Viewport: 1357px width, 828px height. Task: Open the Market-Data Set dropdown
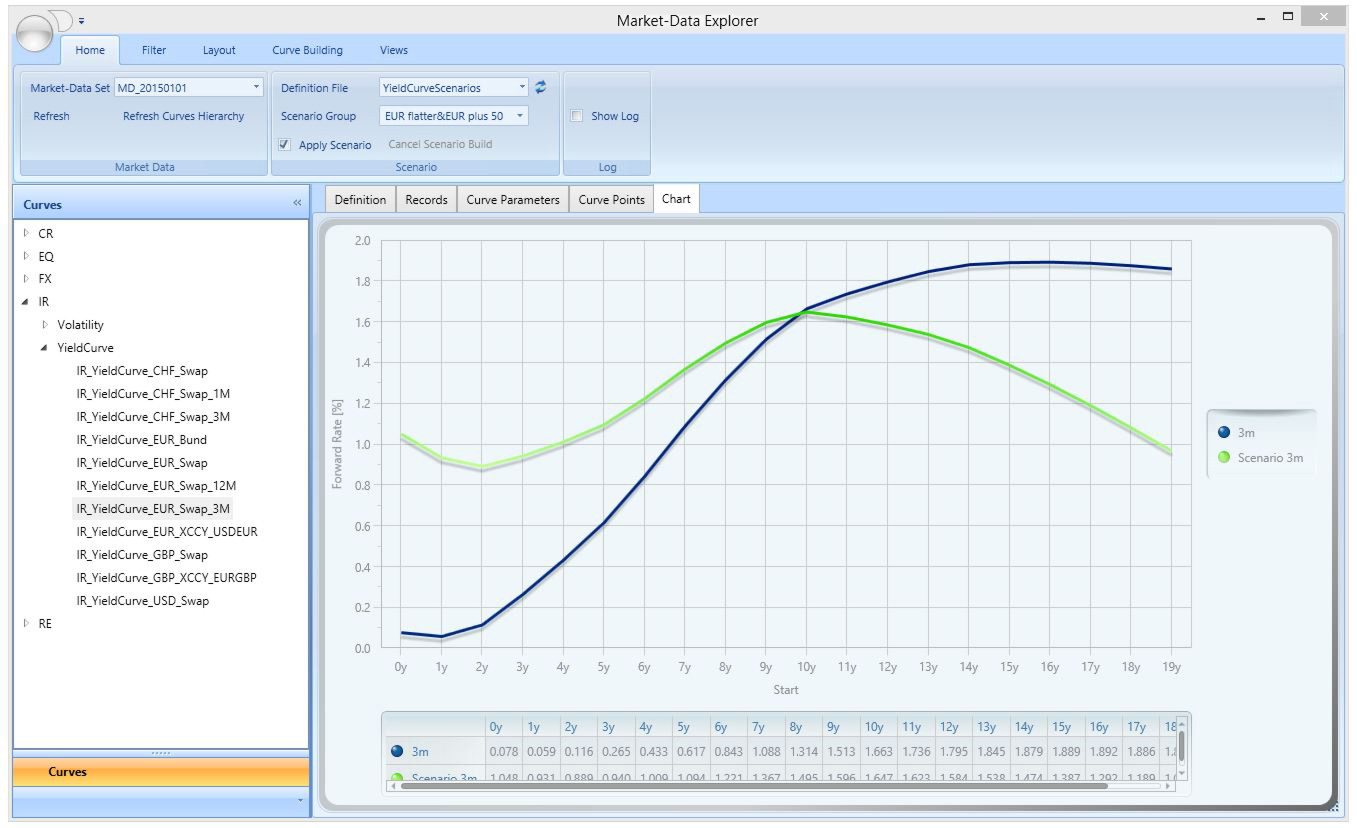[x=257, y=87]
